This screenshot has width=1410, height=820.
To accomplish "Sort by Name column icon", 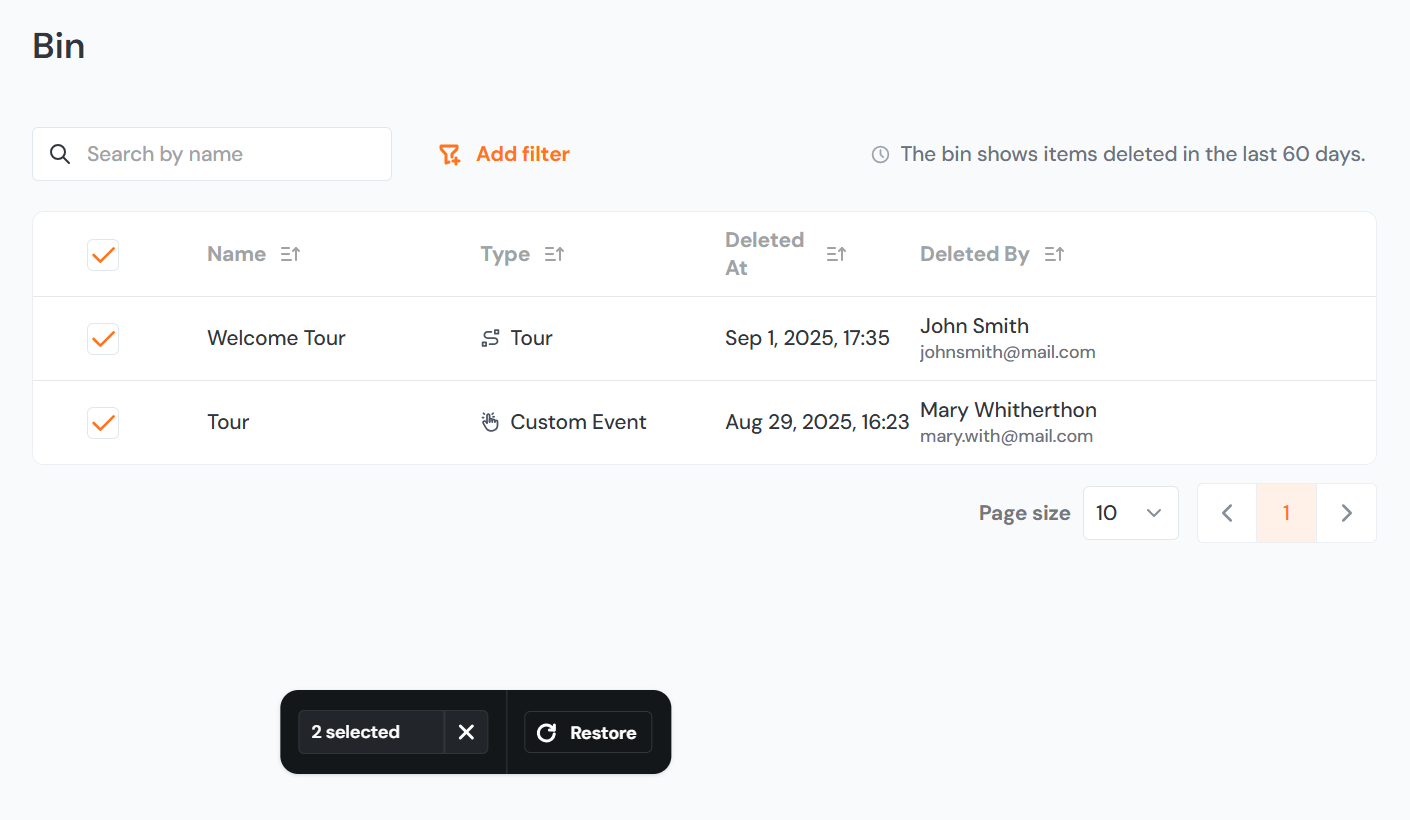I will point(290,254).
